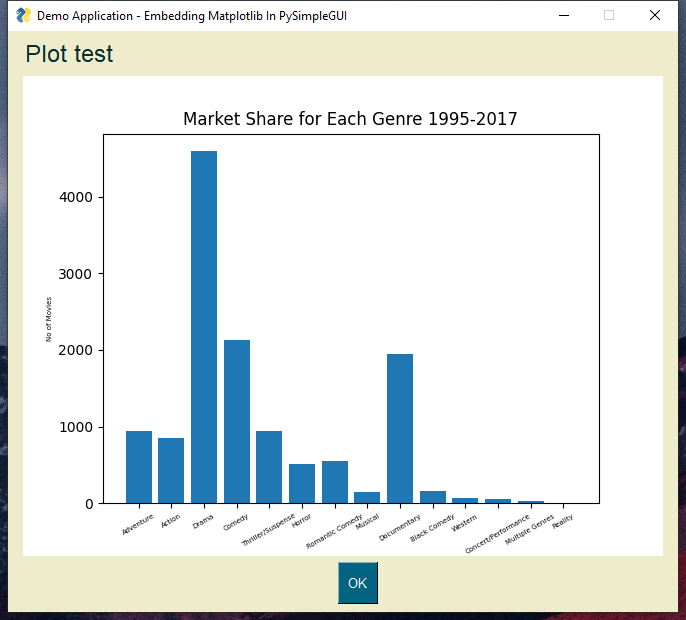Click the Horror bar
This screenshot has width=686, height=620.
pos(302,483)
